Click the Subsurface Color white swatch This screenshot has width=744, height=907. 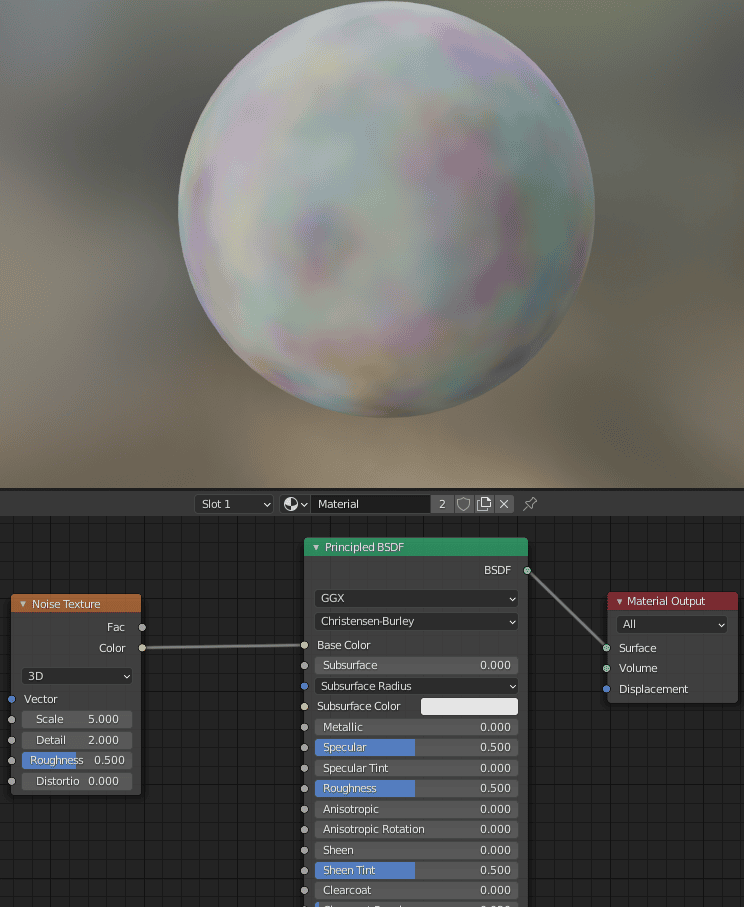click(469, 706)
